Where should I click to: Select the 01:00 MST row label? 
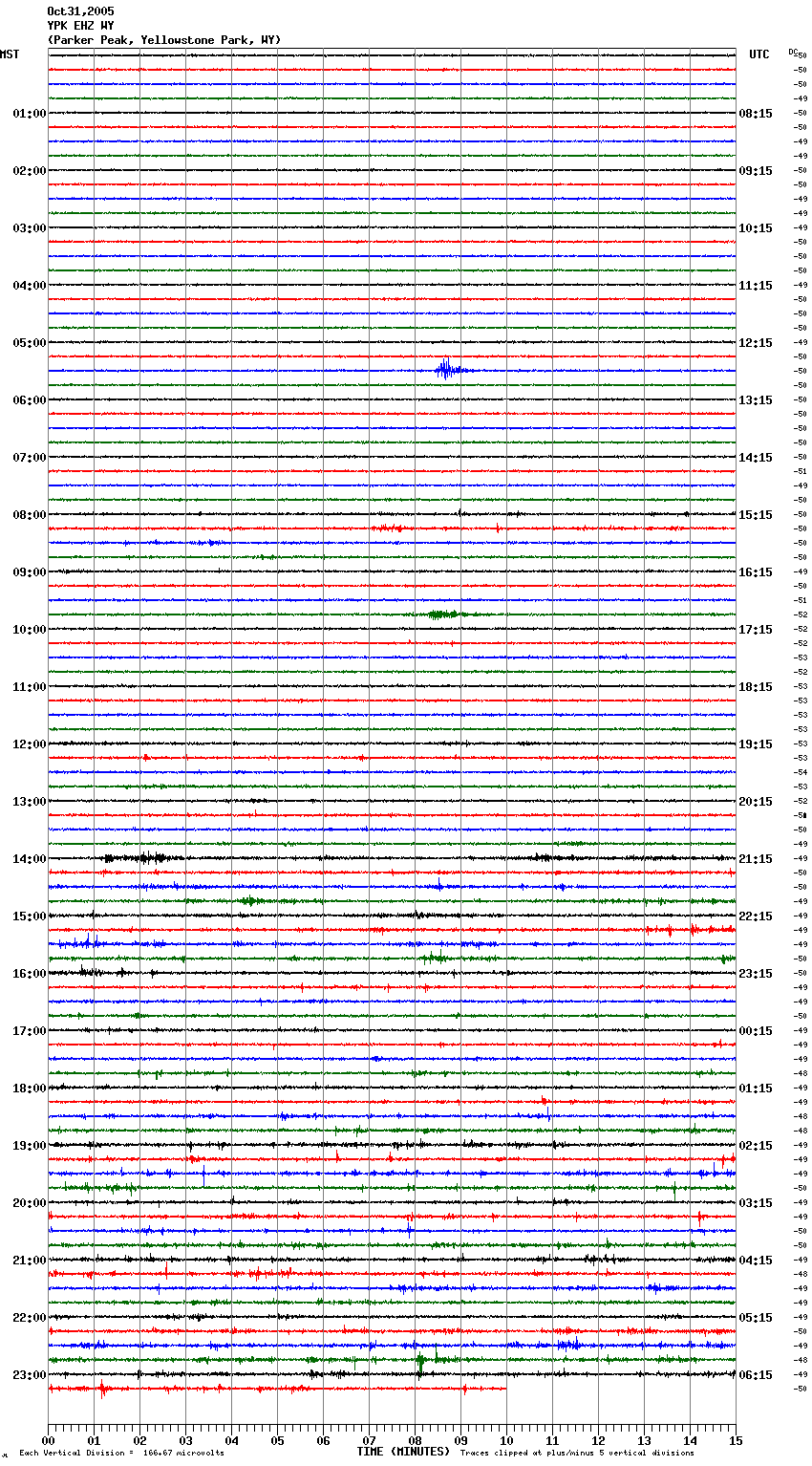[x=30, y=114]
